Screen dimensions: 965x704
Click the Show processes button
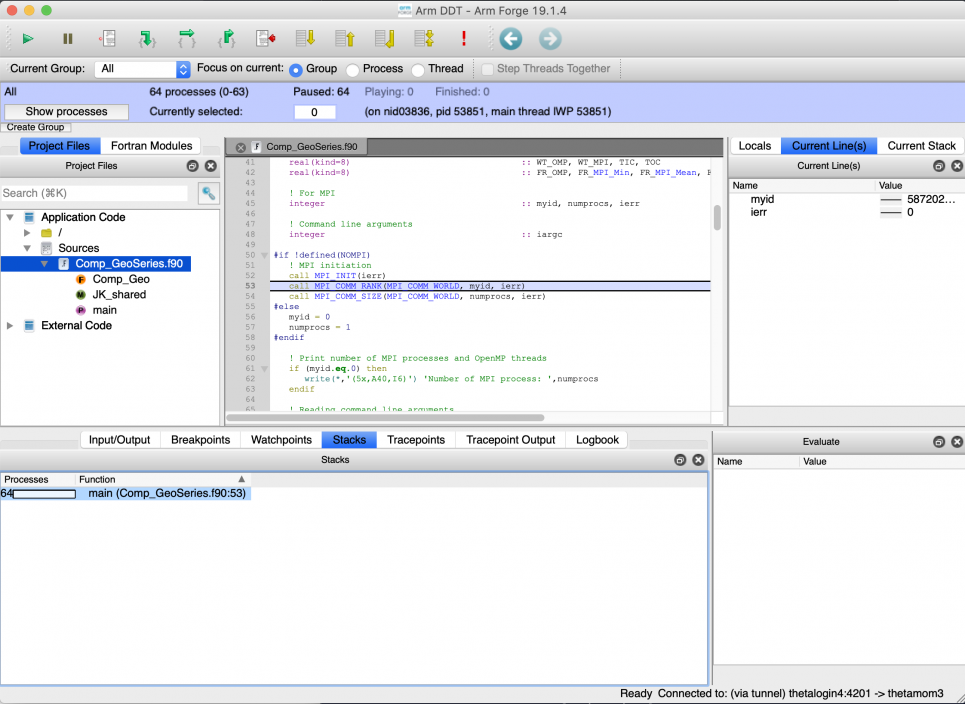[x=67, y=112]
